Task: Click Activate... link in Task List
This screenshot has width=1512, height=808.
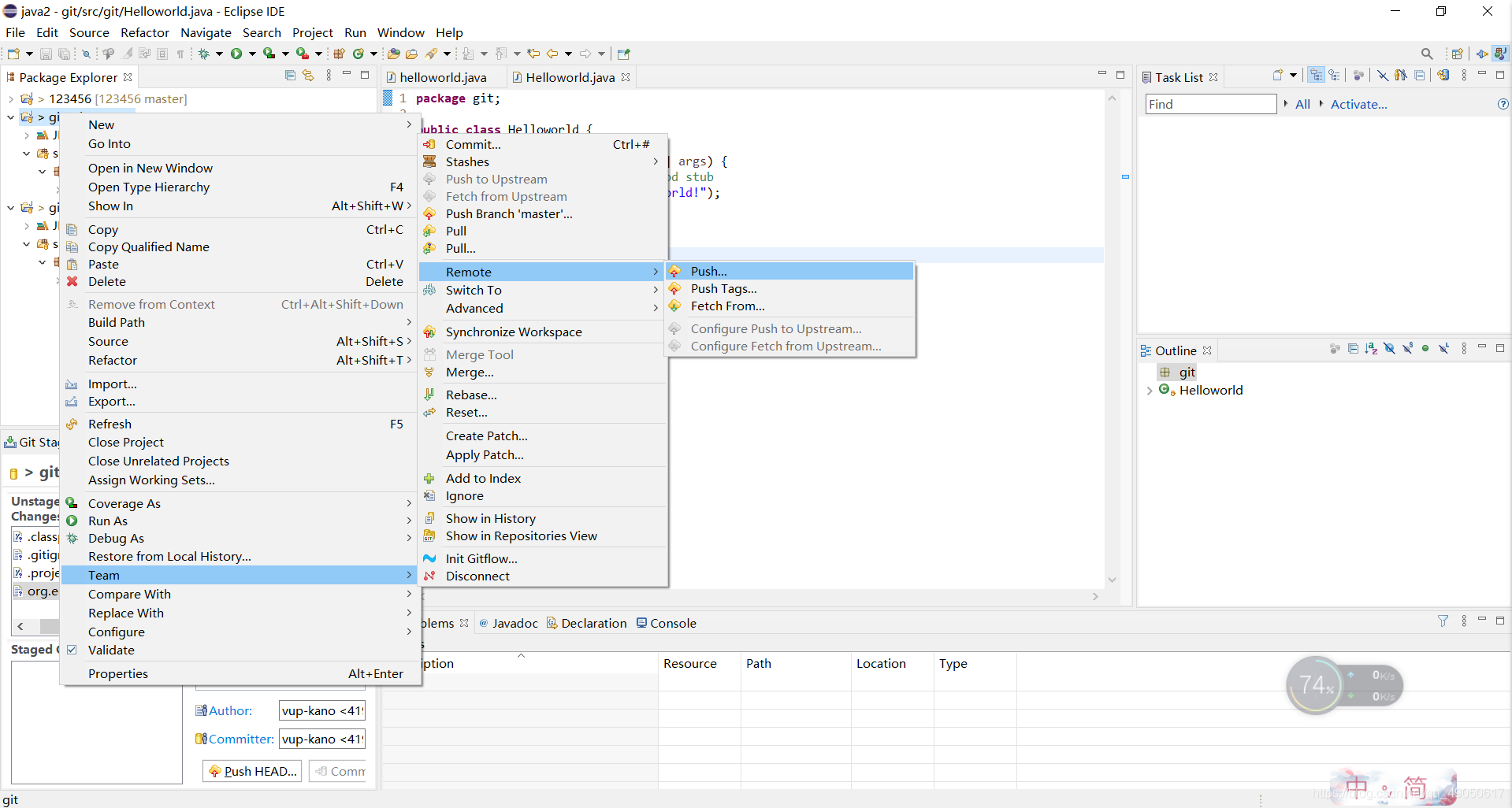Action: tap(1358, 104)
